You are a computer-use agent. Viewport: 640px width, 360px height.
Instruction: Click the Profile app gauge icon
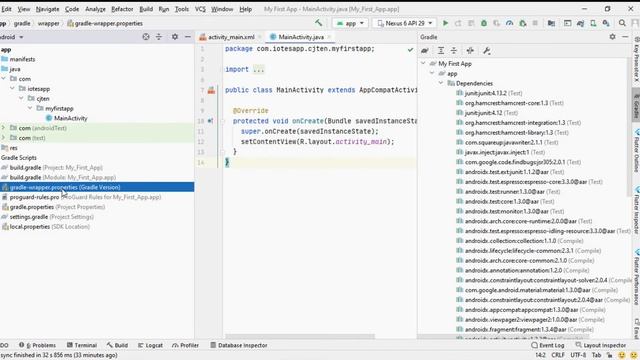click(509, 23)
